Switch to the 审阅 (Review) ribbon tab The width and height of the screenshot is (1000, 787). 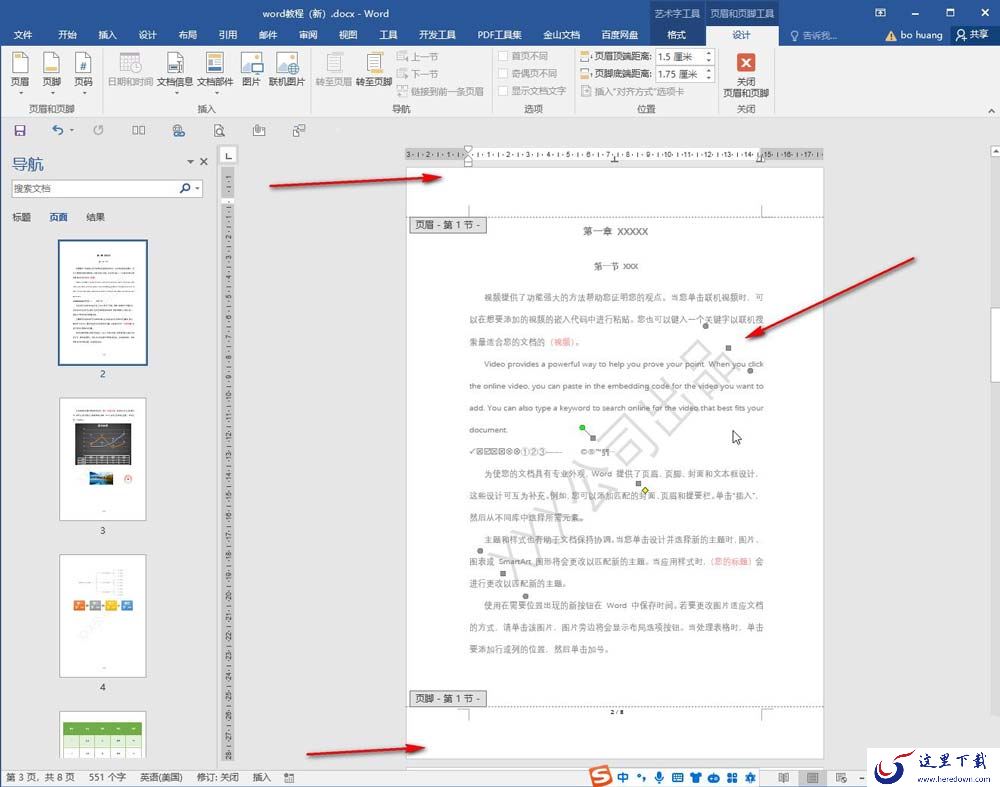pyautogui.click(x=308, y=34)
